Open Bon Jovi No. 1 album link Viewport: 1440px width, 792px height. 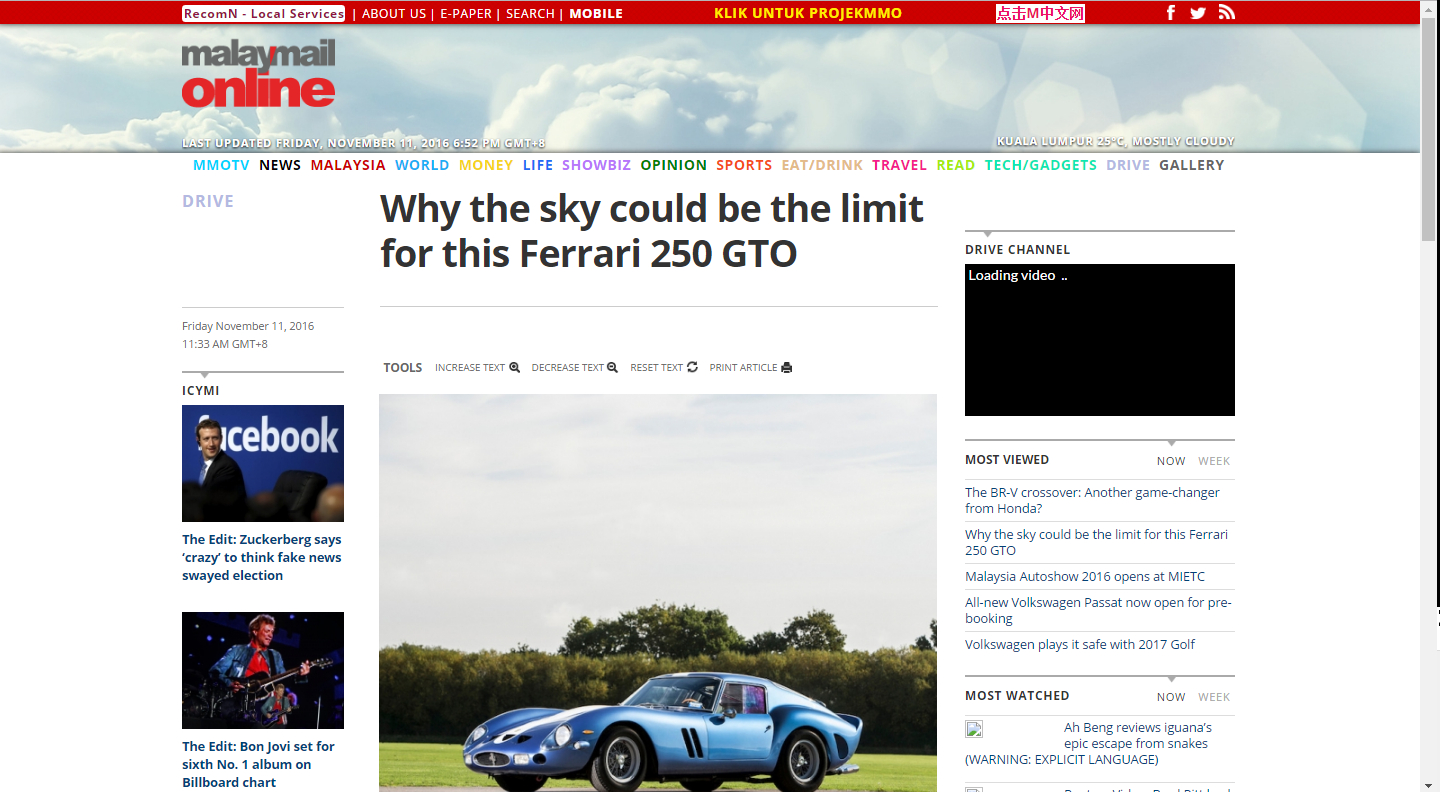(258, 764)
